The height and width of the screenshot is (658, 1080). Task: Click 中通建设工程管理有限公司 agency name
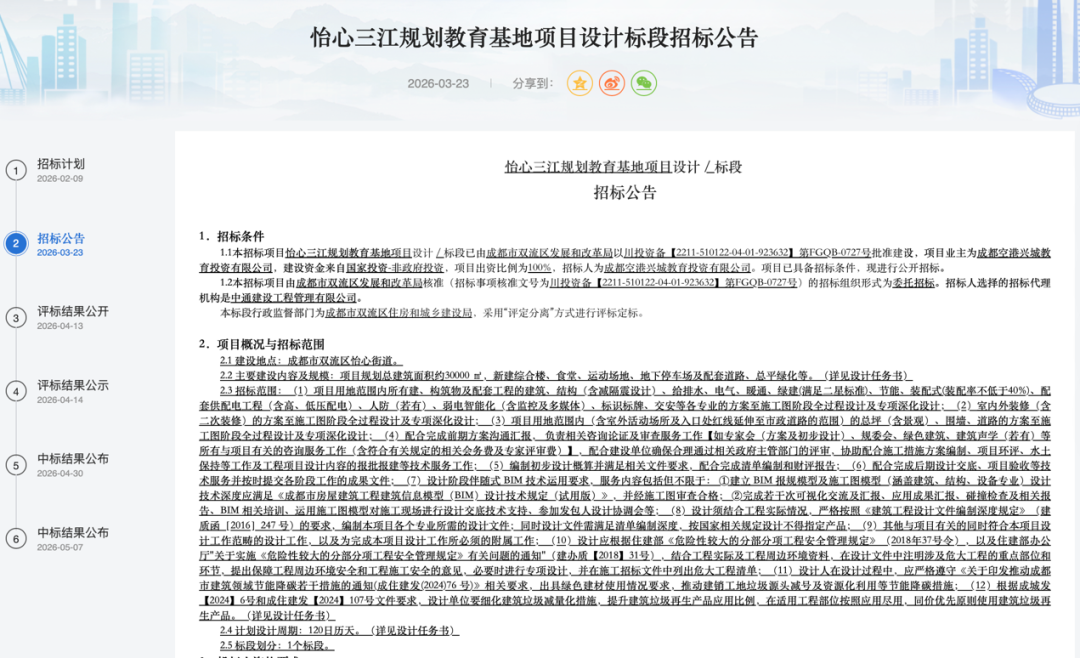pos(293,298)
